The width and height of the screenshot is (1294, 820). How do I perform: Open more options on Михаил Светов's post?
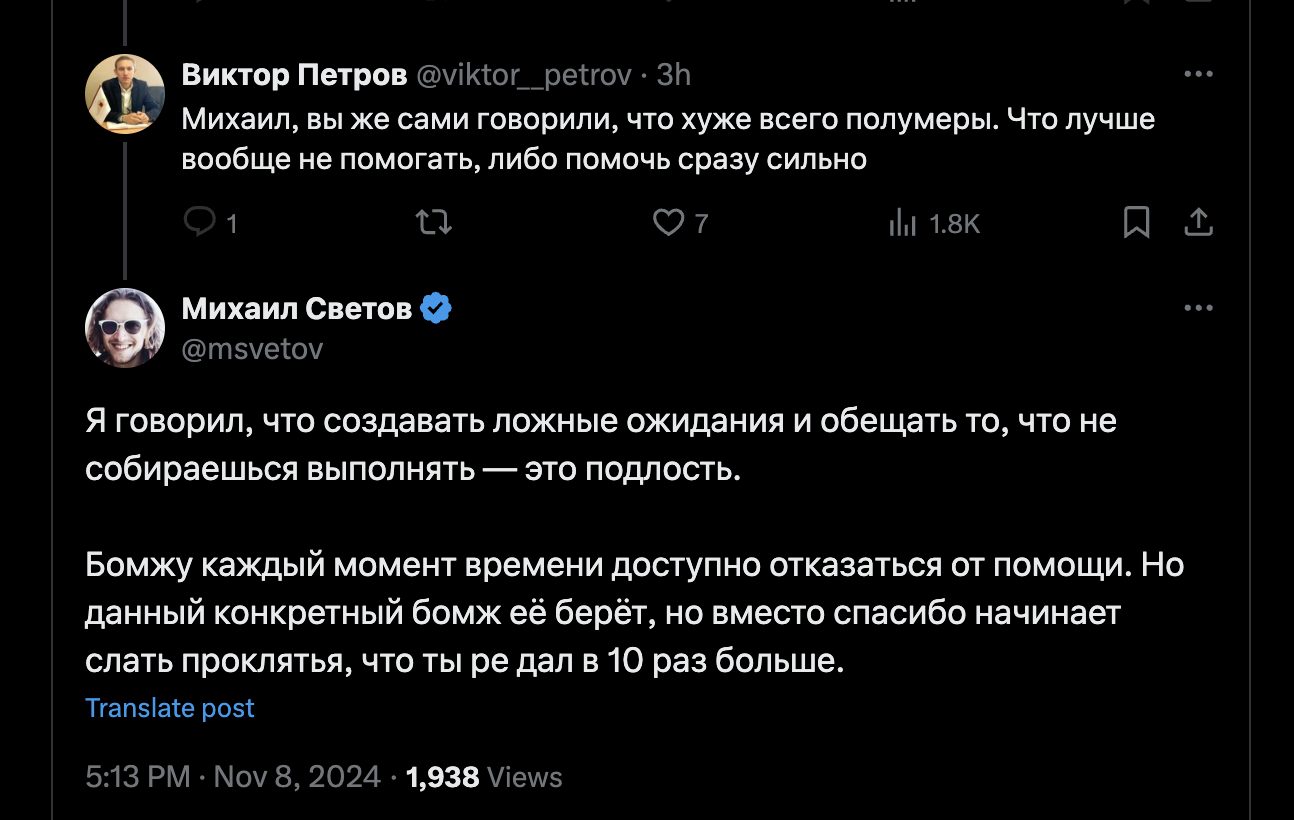[1198, 308]
